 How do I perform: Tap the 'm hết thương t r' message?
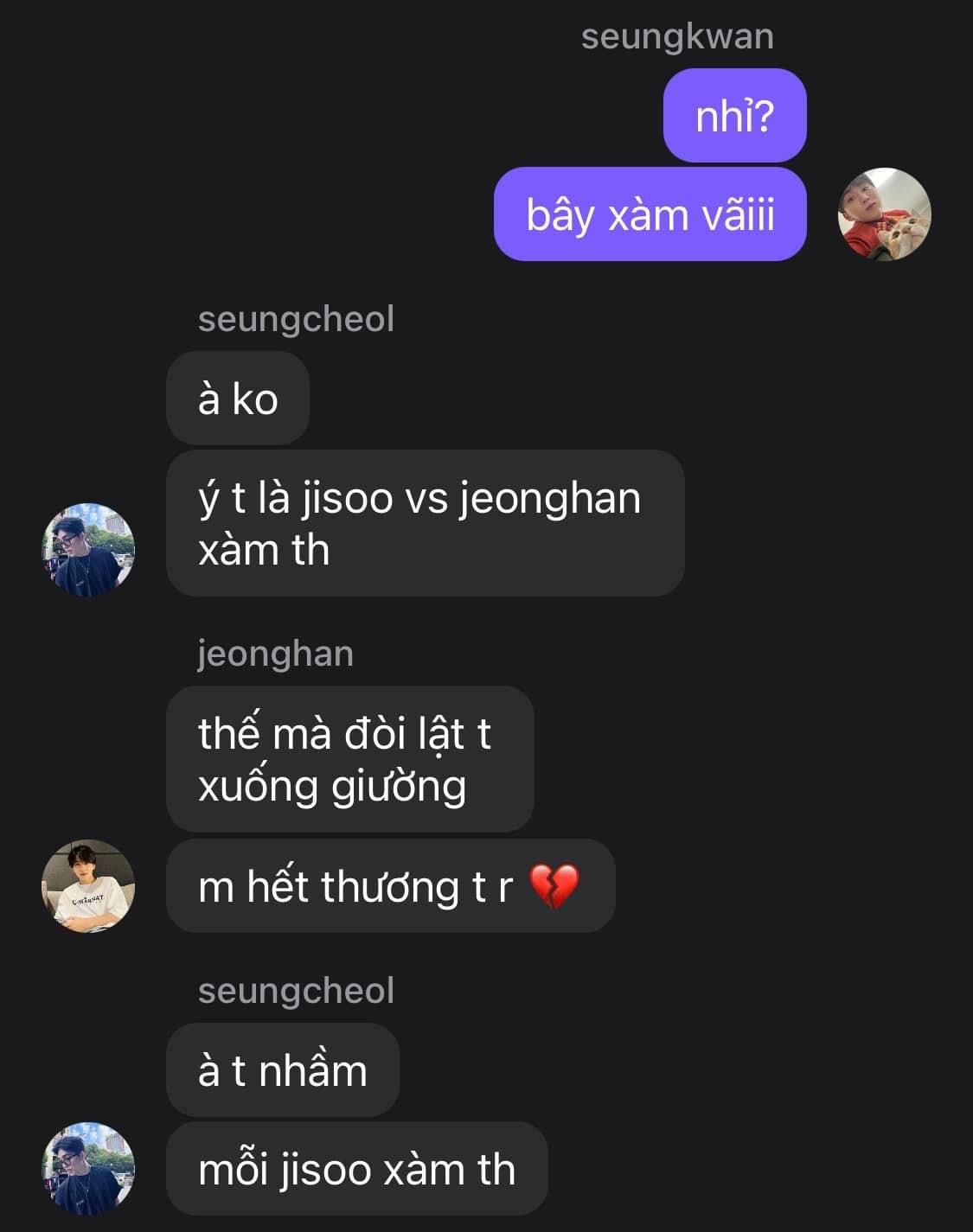390,885
